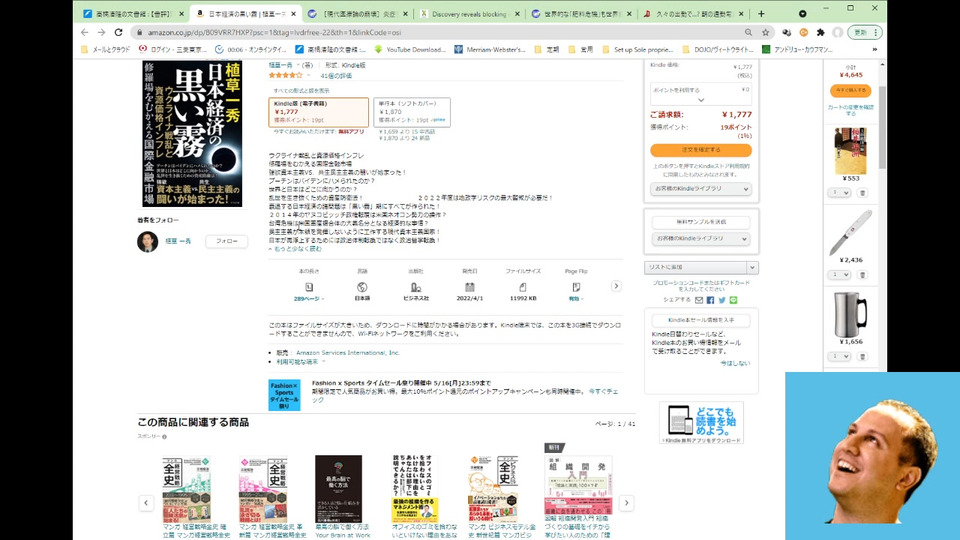960x540 pixels.
Task: Follow the author with the Follow button
Action: tap(227, 241)
